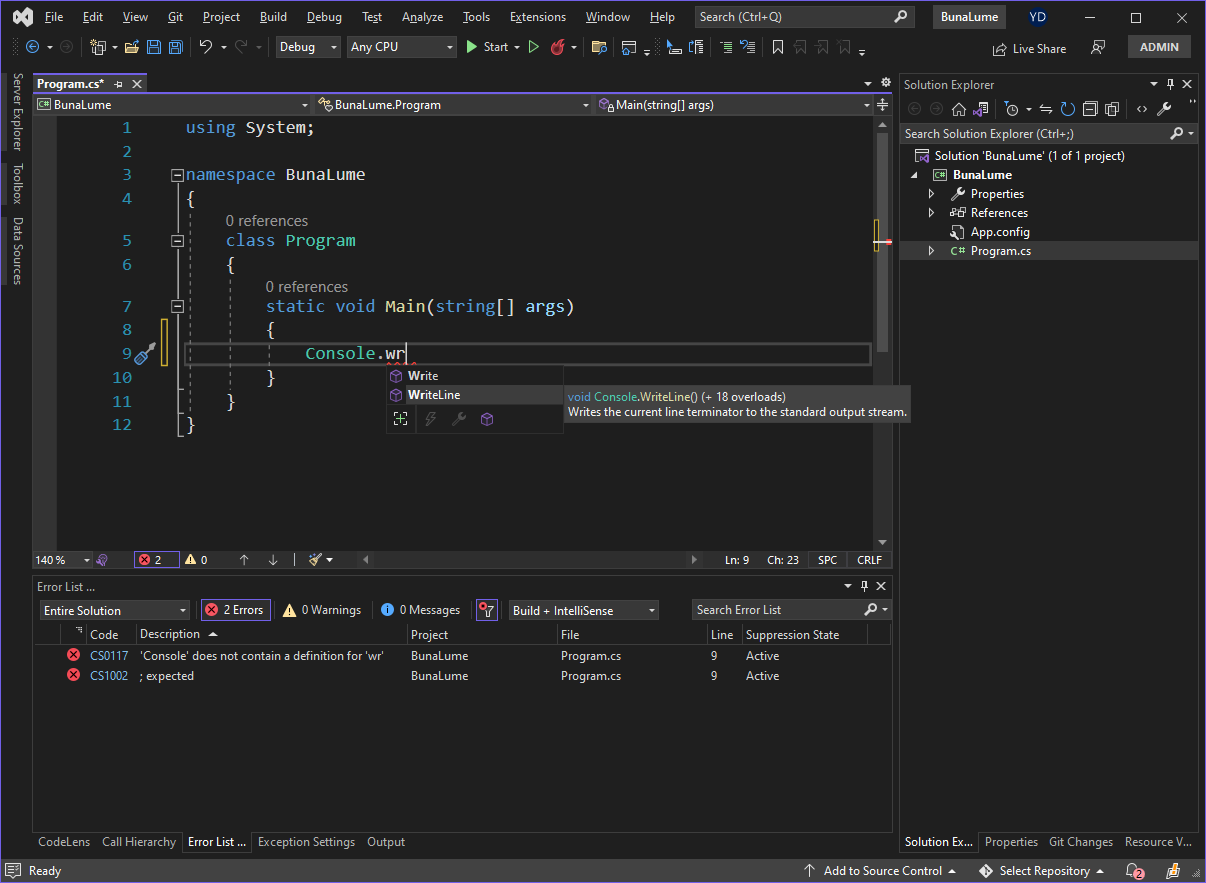Click the notifications bell in status bar

click(x=1133, y=871)
